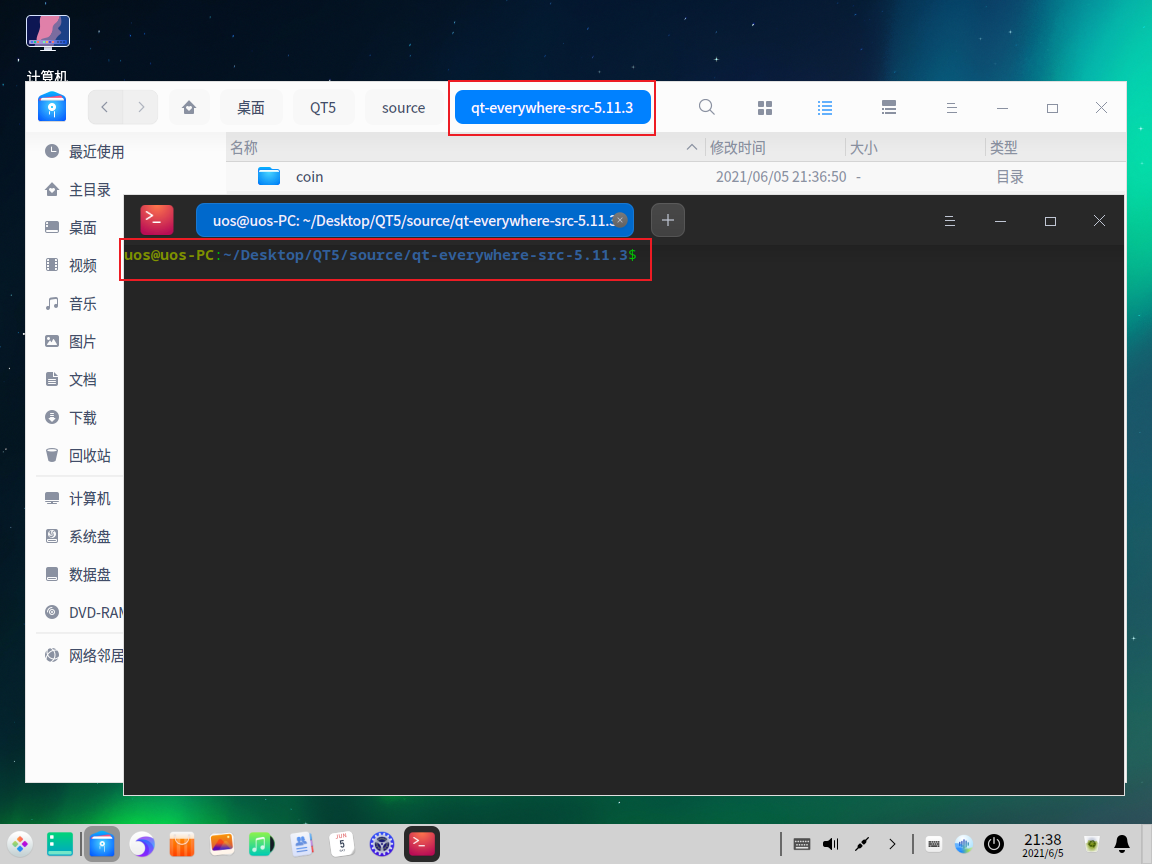Open the onscreen keyboard from the tray

tap(802, 844)
